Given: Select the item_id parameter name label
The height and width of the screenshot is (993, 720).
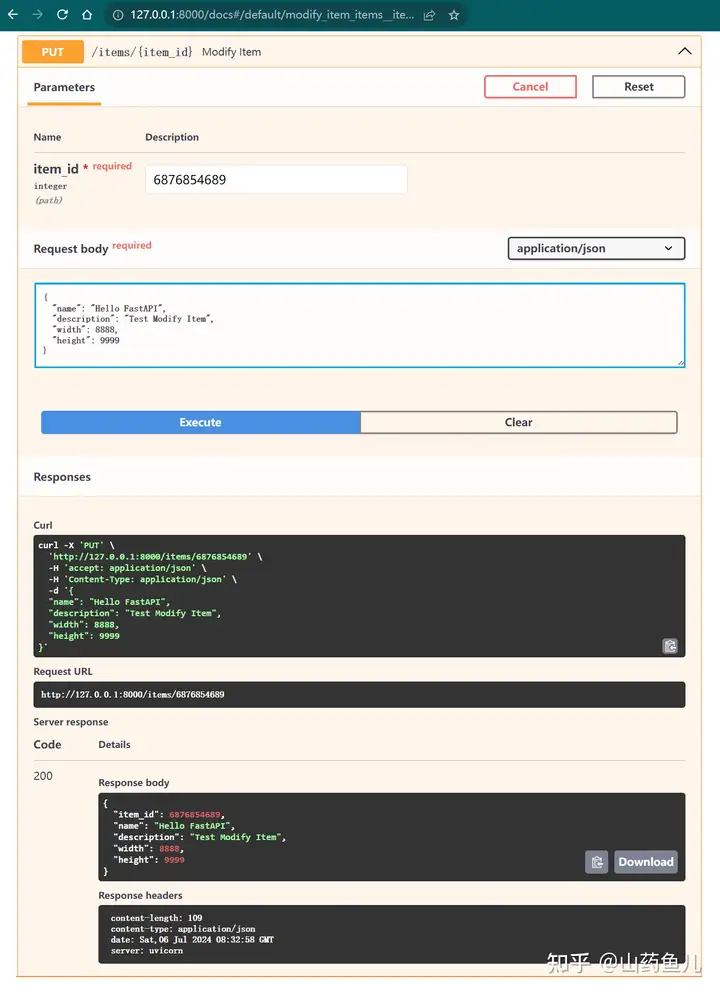Looking at the screenshot, I should 56,168.
